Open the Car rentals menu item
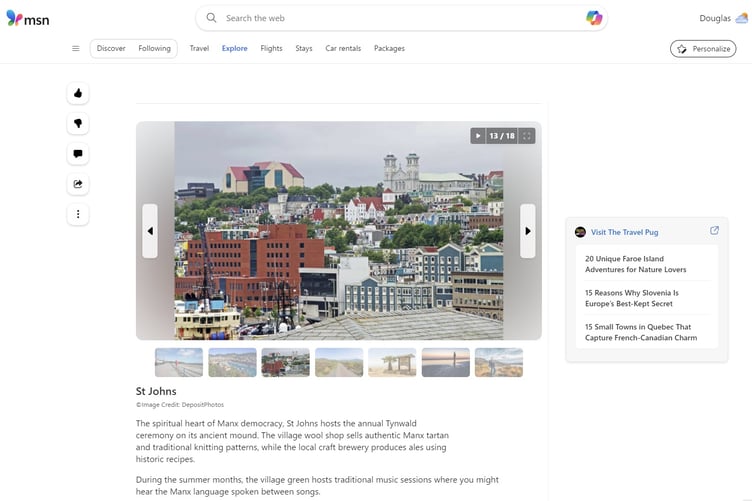 pos(343,48)
